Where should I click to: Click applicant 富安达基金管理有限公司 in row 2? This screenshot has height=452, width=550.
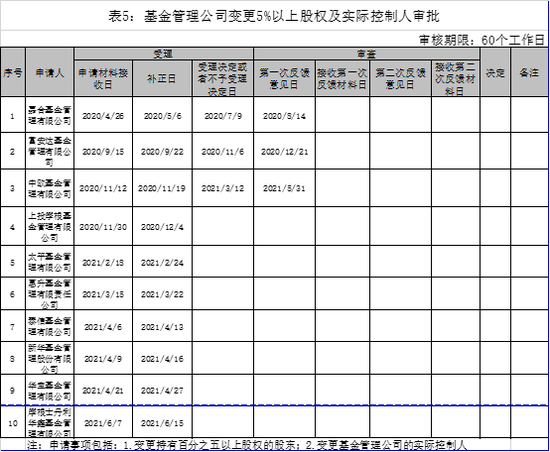(x=49, y=151)
